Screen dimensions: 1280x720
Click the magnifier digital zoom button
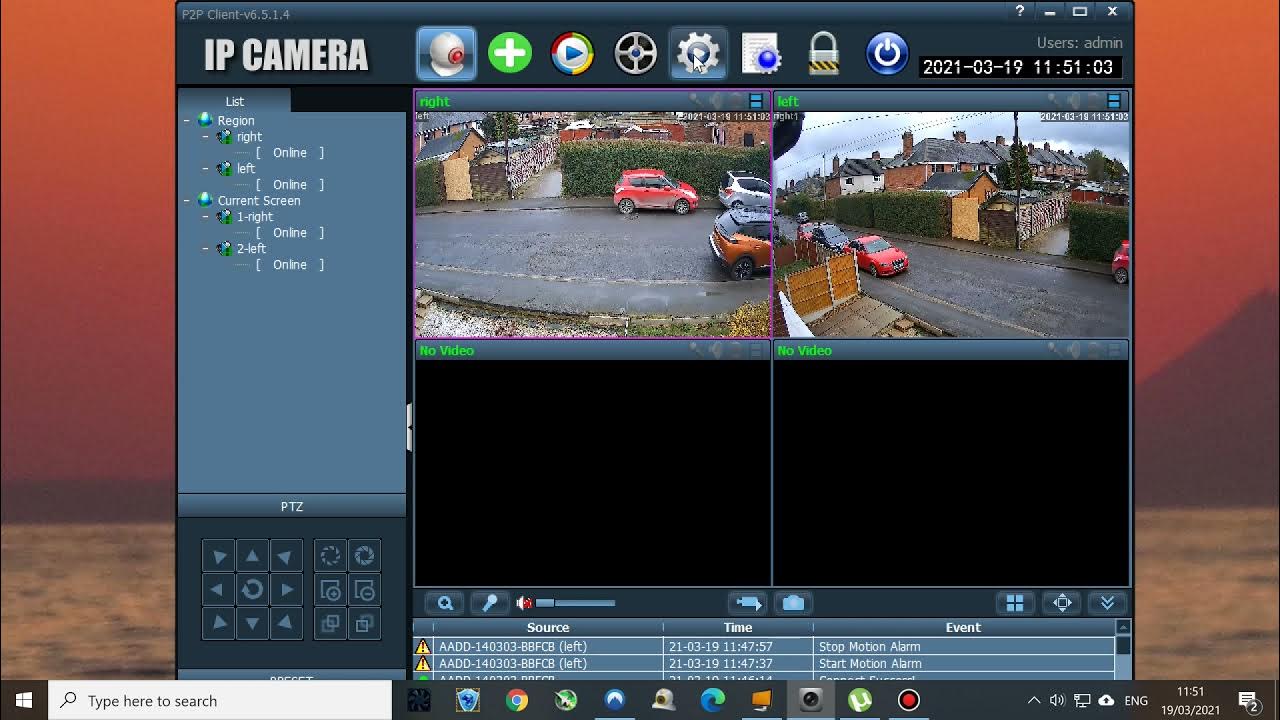pos(445,603)
